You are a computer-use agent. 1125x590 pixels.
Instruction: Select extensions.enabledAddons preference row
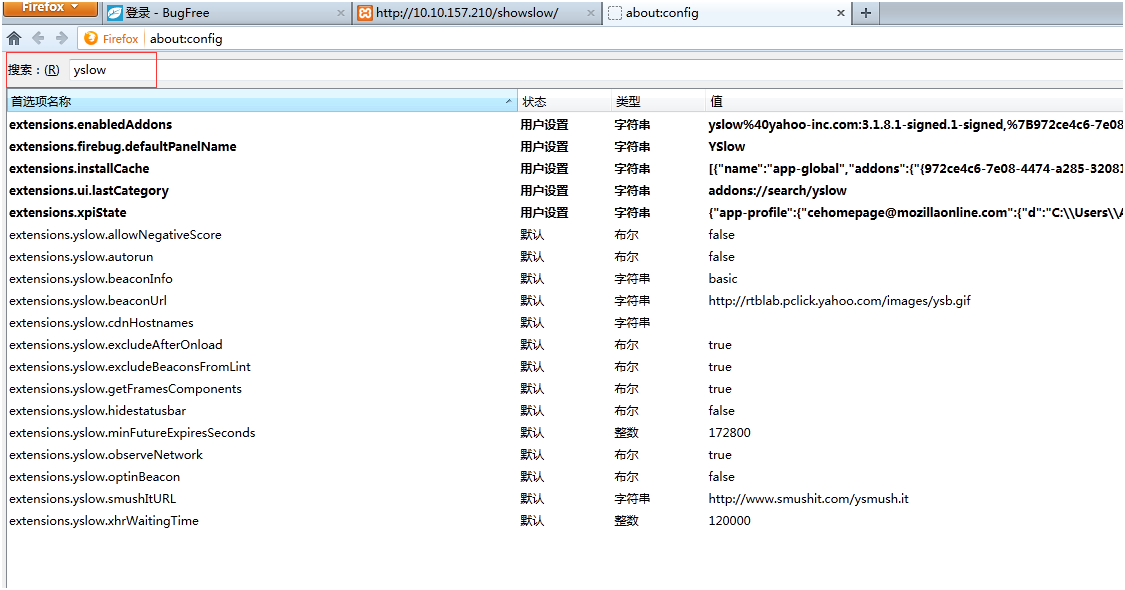(x=565, y=124)
